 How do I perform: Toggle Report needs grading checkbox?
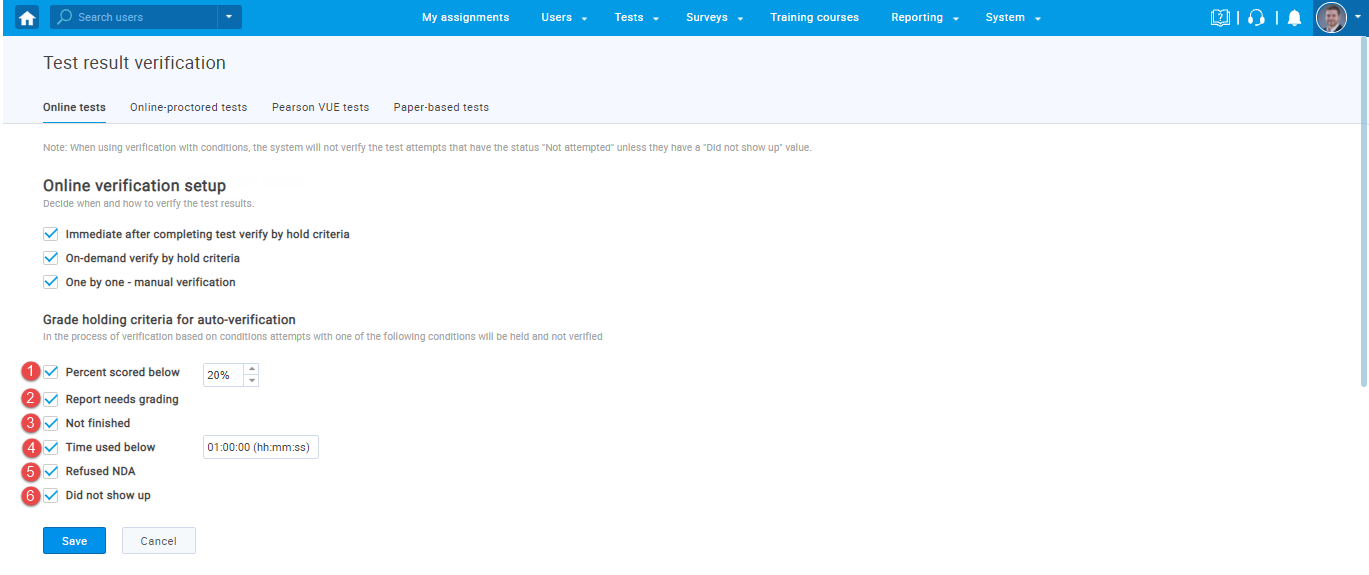point(51,399)
